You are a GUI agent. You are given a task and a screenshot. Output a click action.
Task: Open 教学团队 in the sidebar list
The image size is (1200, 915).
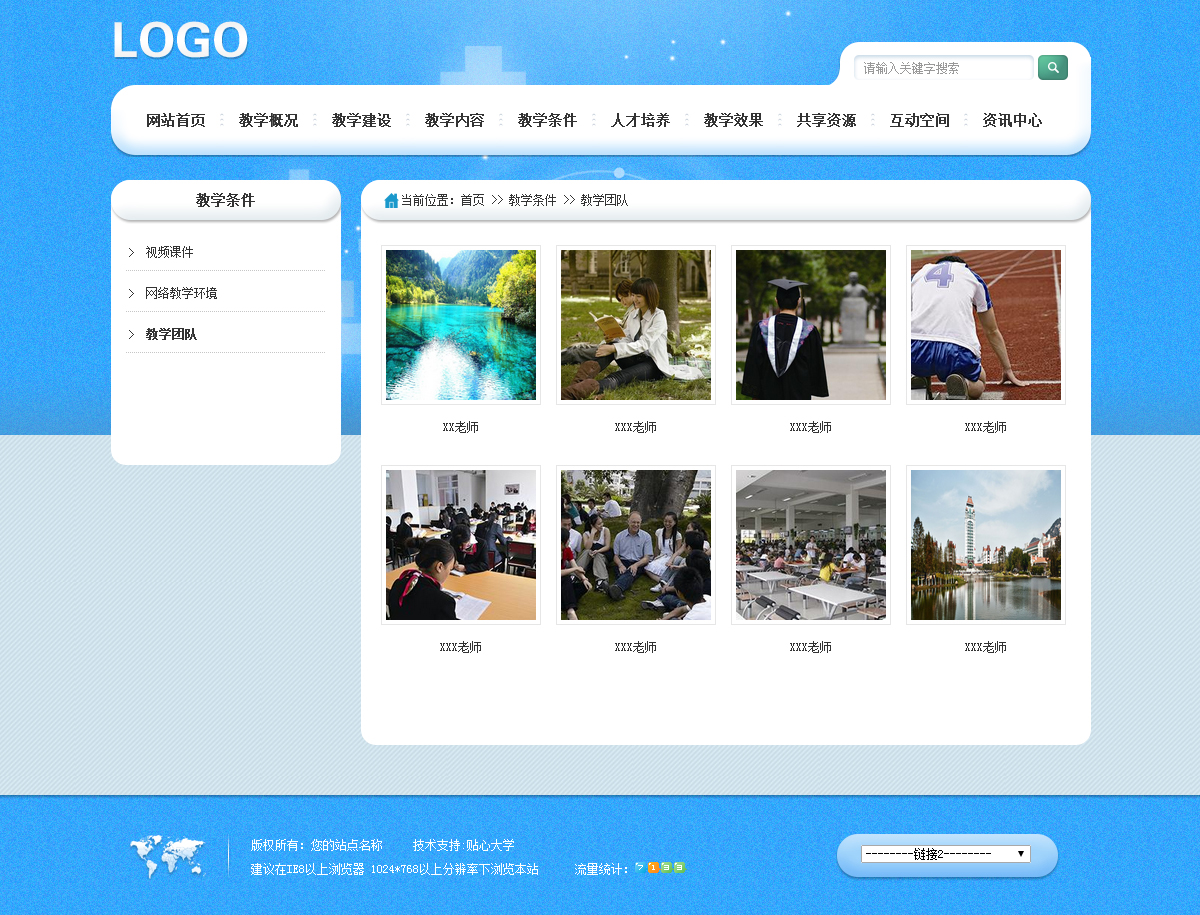pyautogui.click(x=171, y=334)
